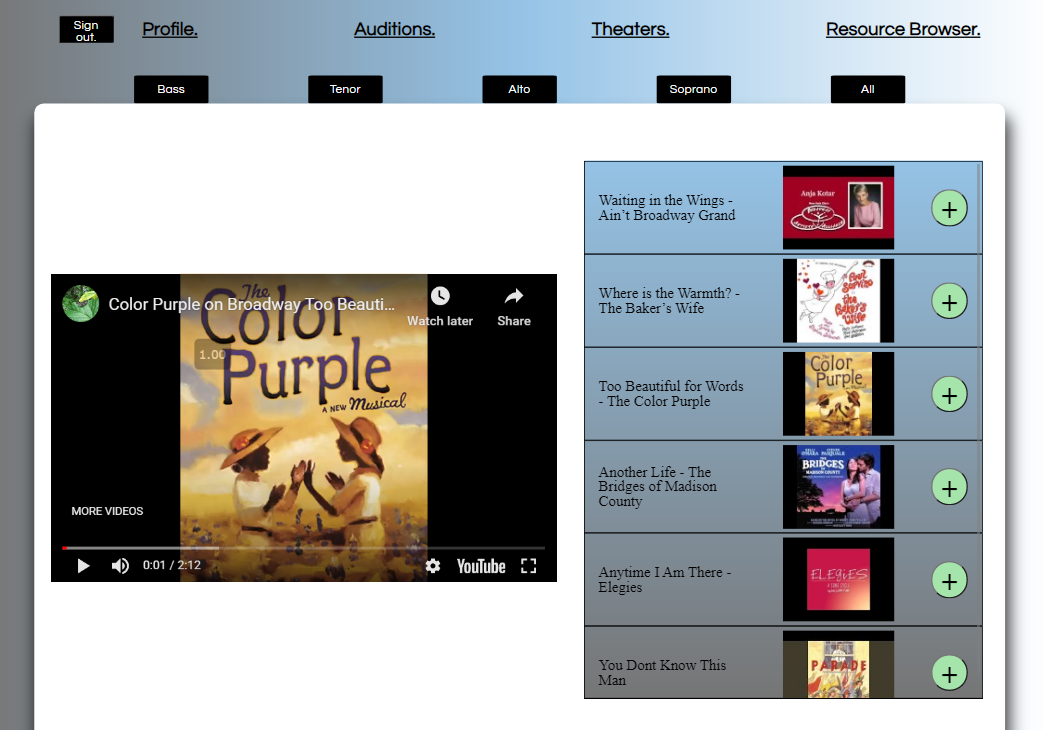Add Waiting in the Wings with plus button

[x=949, y=209]
